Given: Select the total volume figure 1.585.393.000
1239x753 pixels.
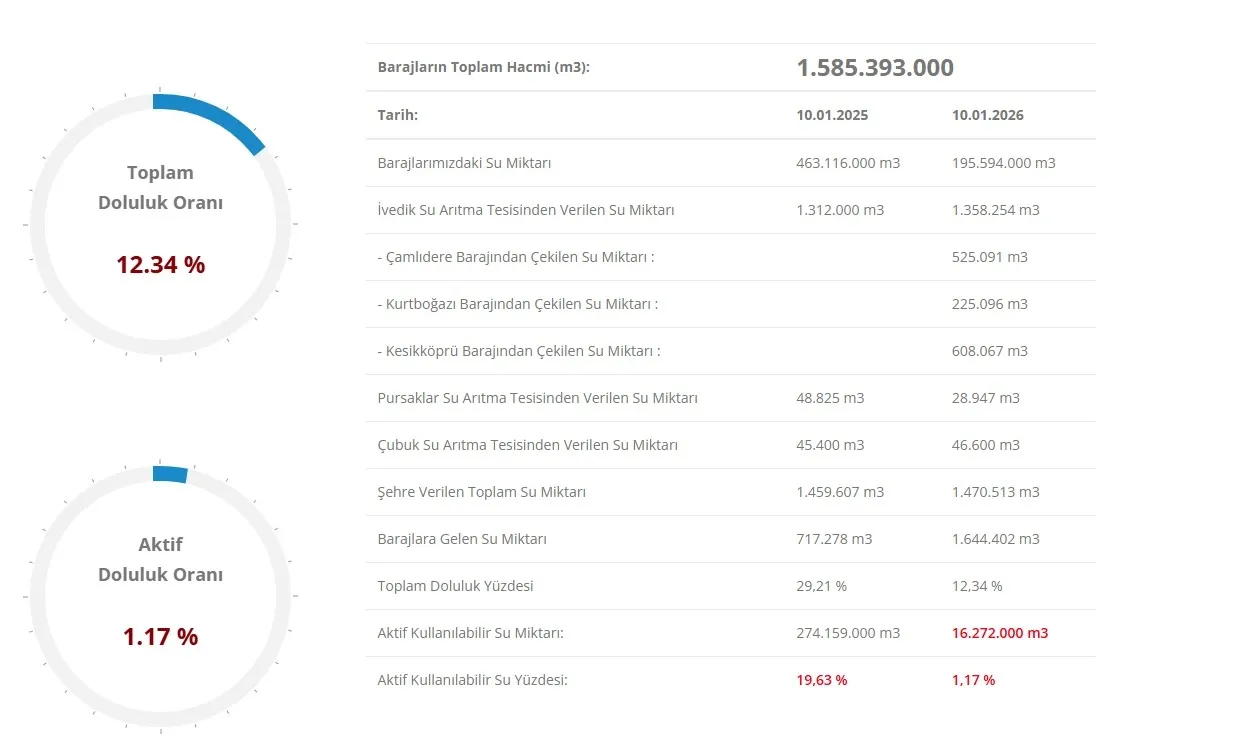Looking at the screenshot, I should coord(874,68).
